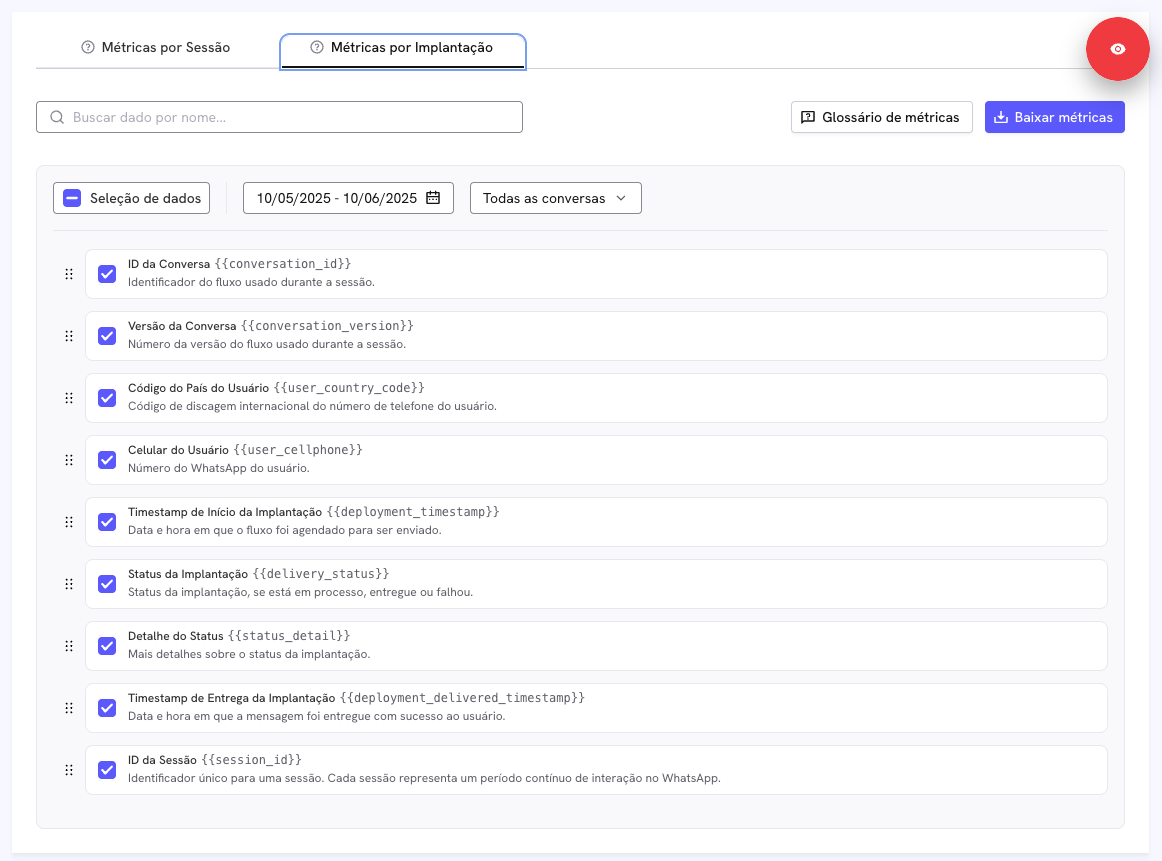The height and width of the screenshot is (861, 1162).
Task: Click the Baixar métricas button
Action: (1054, 117)
